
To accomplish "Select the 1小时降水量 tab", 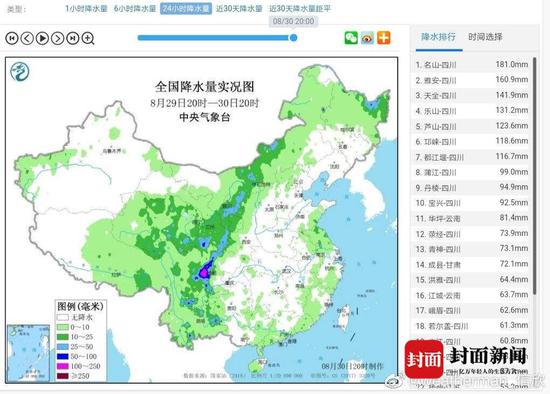I will click(86, 9).
